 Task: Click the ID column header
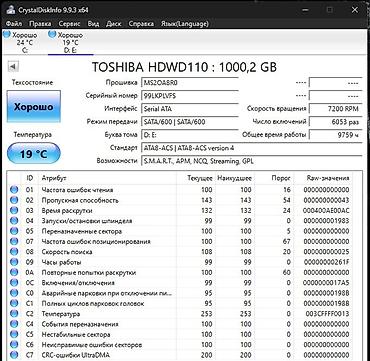(30, 178)
